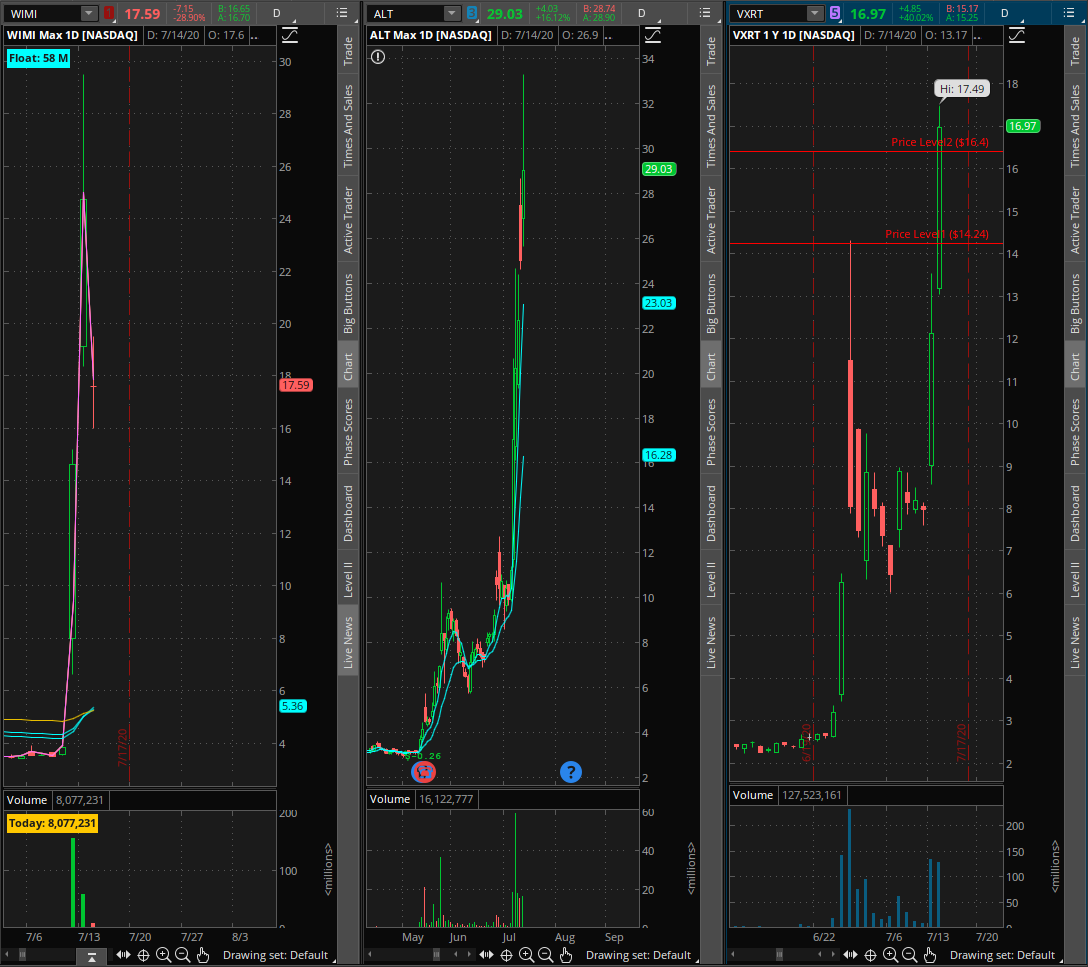The image size is (1088, 967).
Task: Click the red-blue event marker on ALT chart
Action: (423, 771)
